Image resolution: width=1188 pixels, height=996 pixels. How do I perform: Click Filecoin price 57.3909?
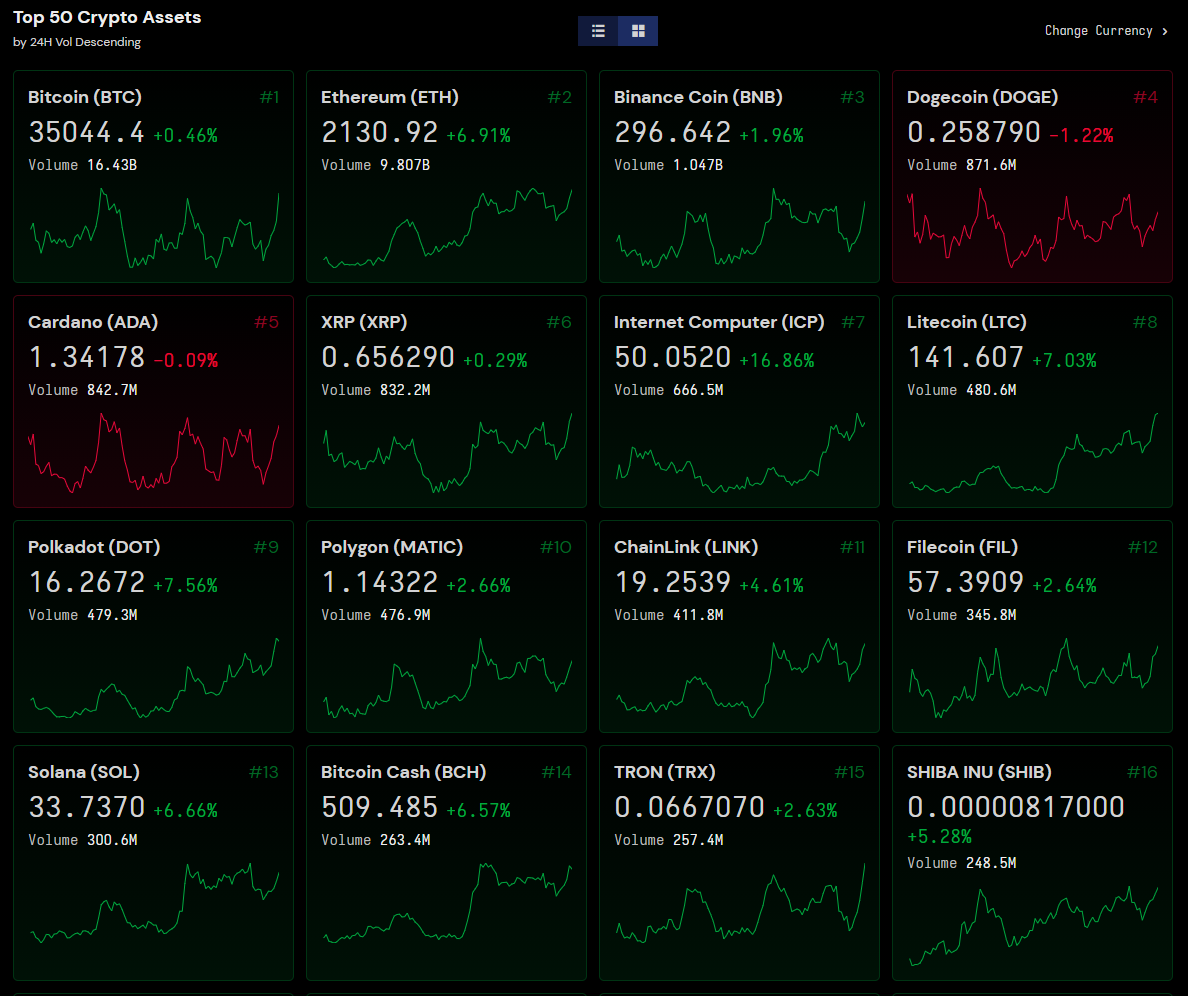[x=965, y=582]
